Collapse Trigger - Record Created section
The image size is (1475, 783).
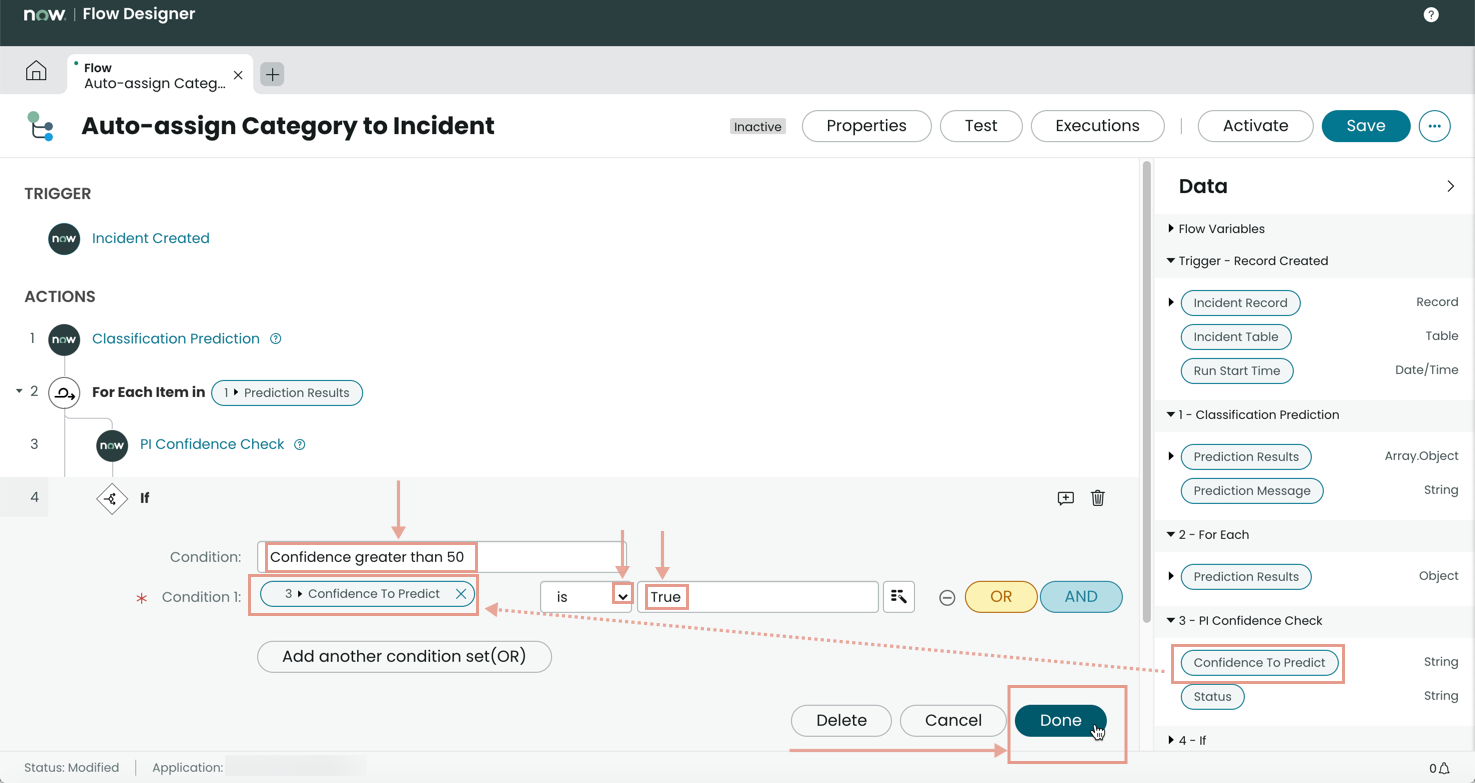point(1171,261)
